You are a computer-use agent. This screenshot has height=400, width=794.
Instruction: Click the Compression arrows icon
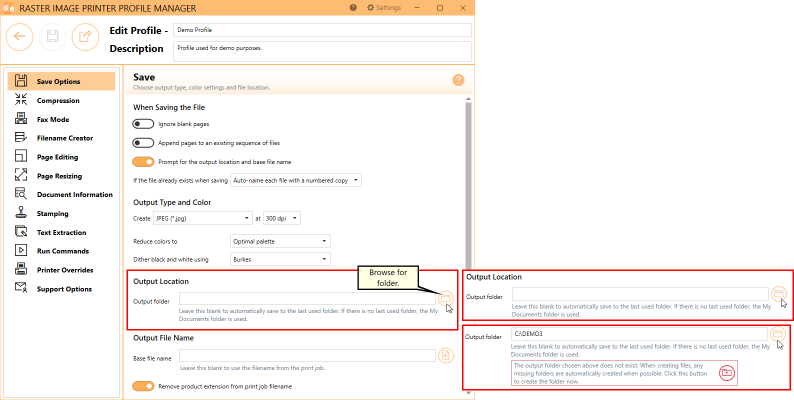pos(21,100)
